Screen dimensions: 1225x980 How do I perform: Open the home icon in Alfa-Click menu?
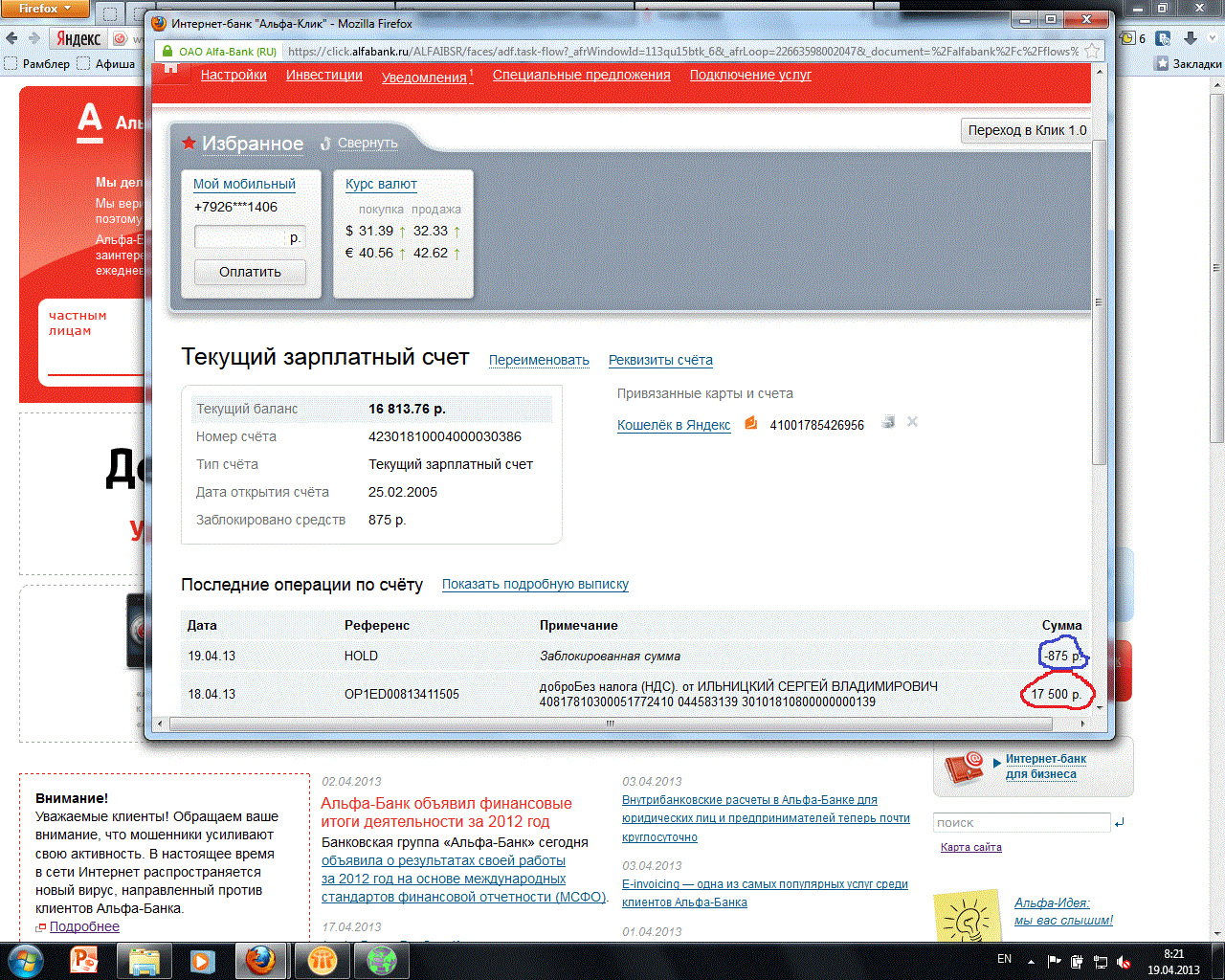[171, 68]
